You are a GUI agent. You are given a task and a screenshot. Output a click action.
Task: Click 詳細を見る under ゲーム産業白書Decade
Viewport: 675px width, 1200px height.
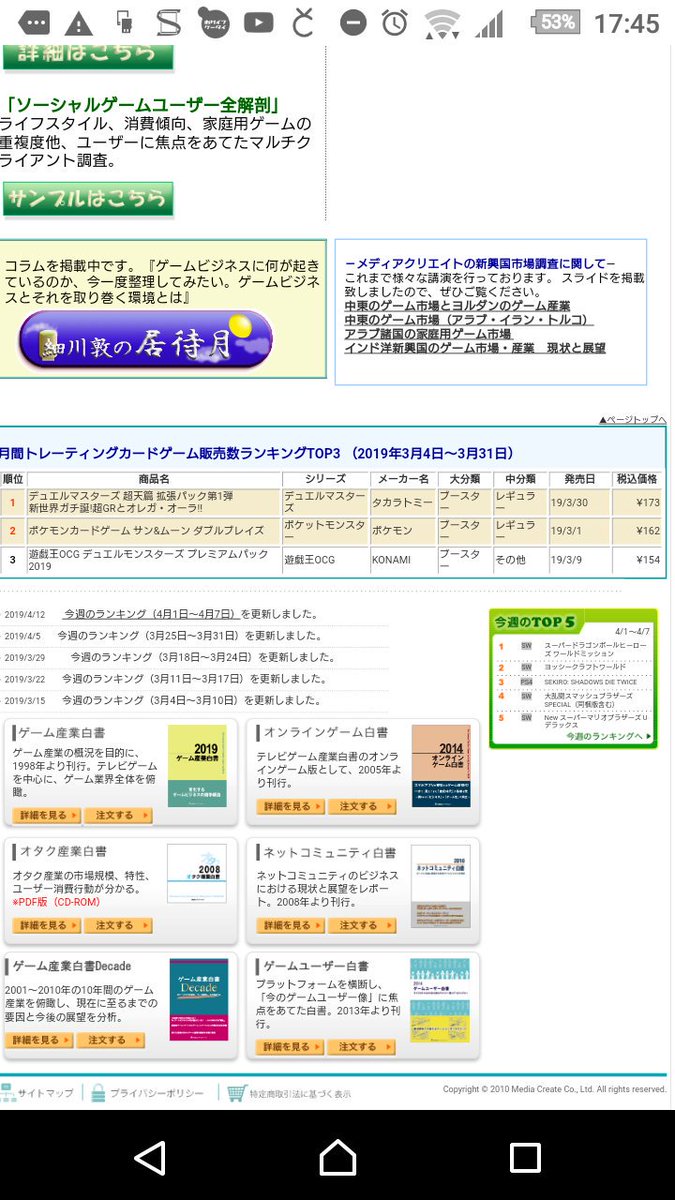(39, 1040)
